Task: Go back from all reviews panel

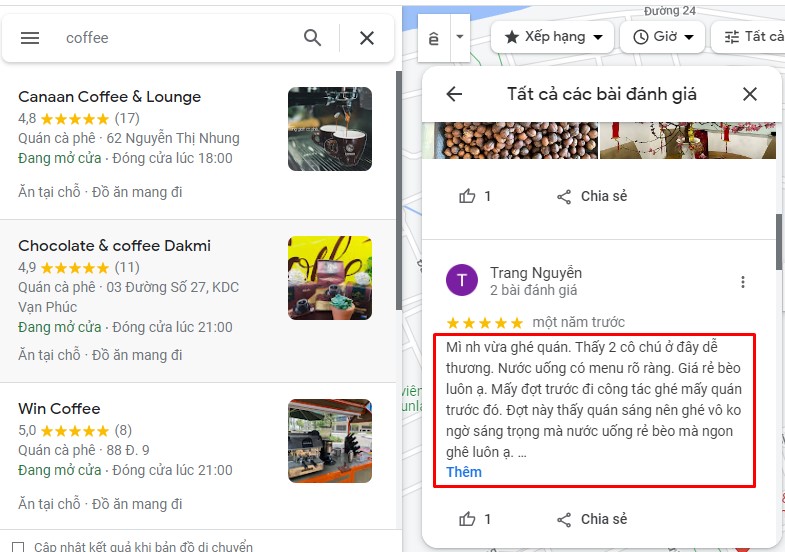Action: [454, 94]
